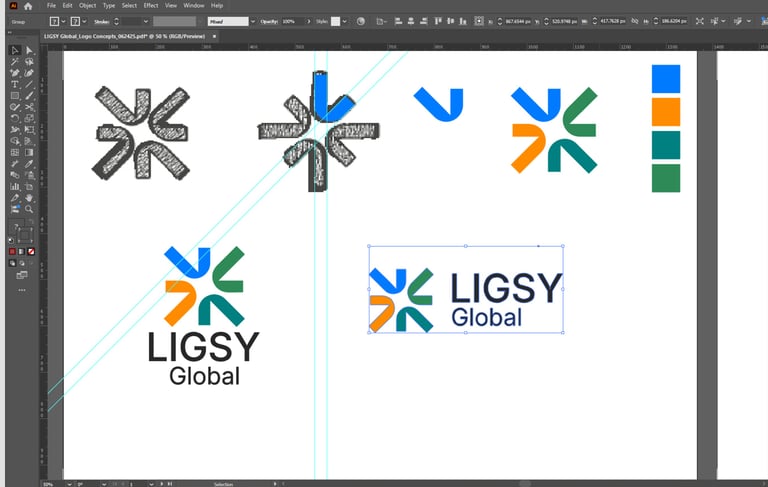Open the Window menu
Viewport: 768px width, 487px height.
(x=193, y=6)
